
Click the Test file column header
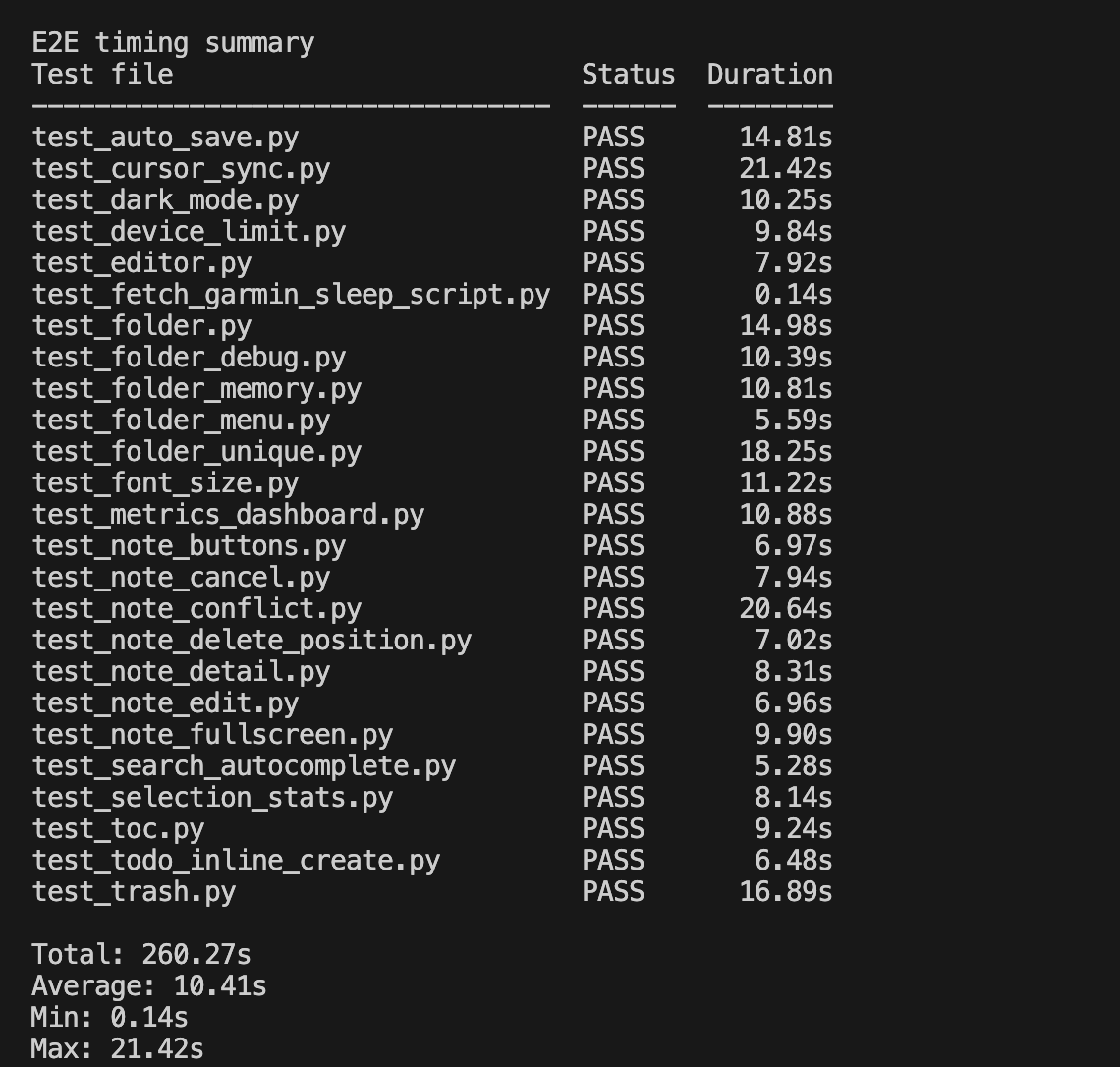tap(102, 75)
